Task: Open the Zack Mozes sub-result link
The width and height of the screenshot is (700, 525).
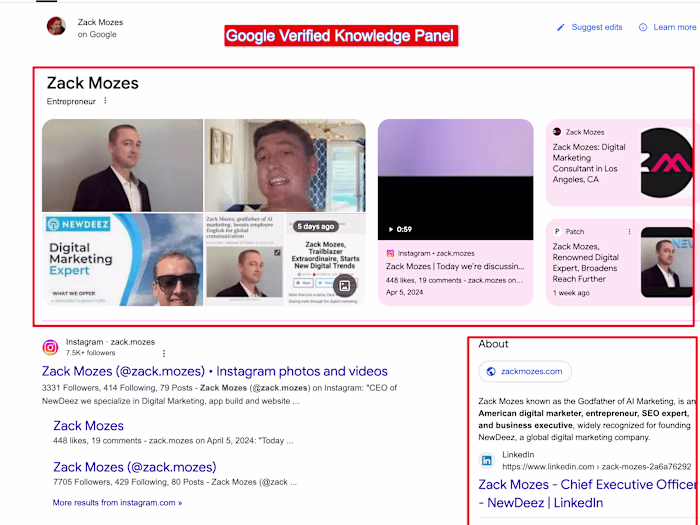Action: 88,426
